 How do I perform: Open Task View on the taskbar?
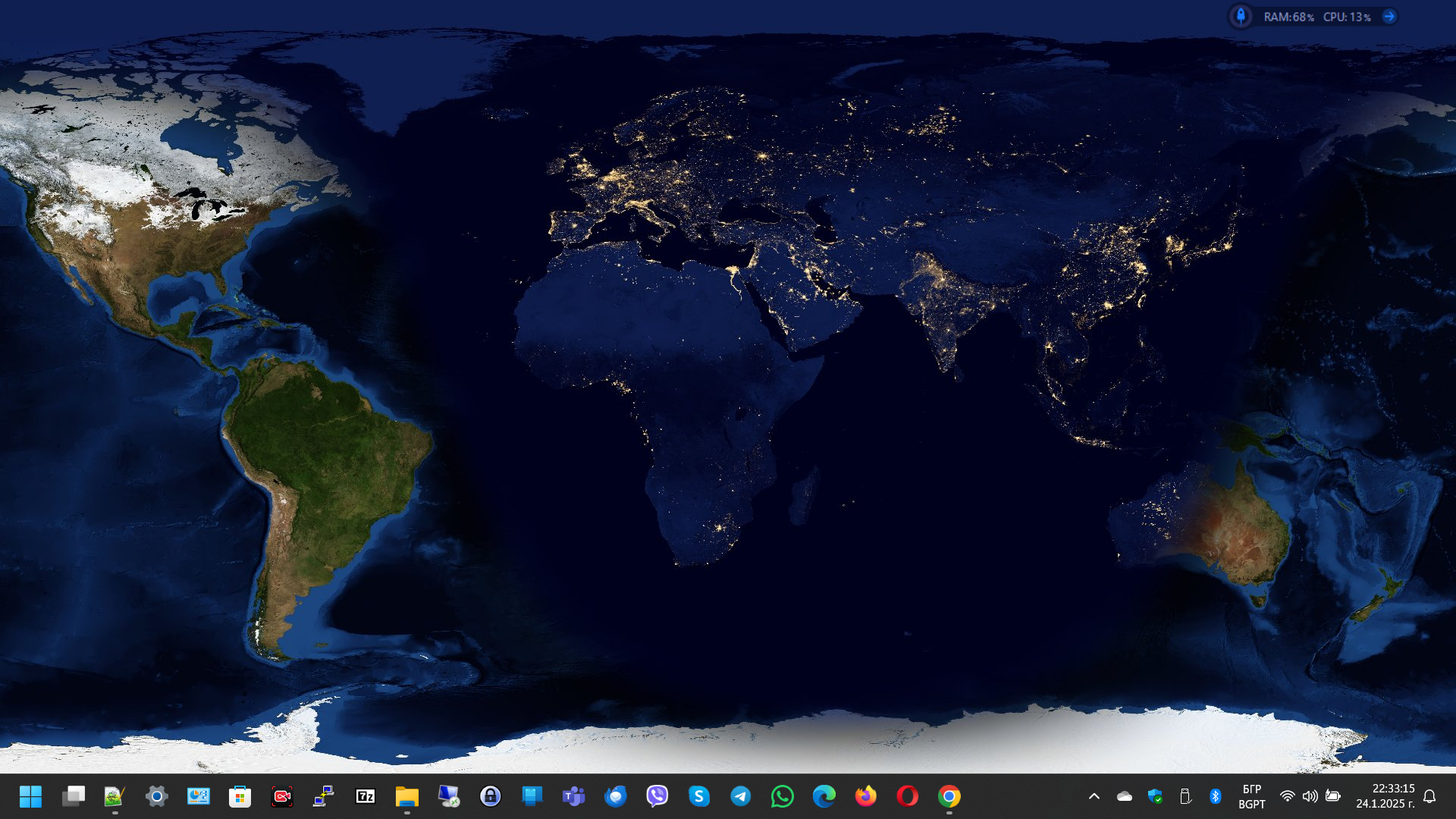click(x=74, y=796)
